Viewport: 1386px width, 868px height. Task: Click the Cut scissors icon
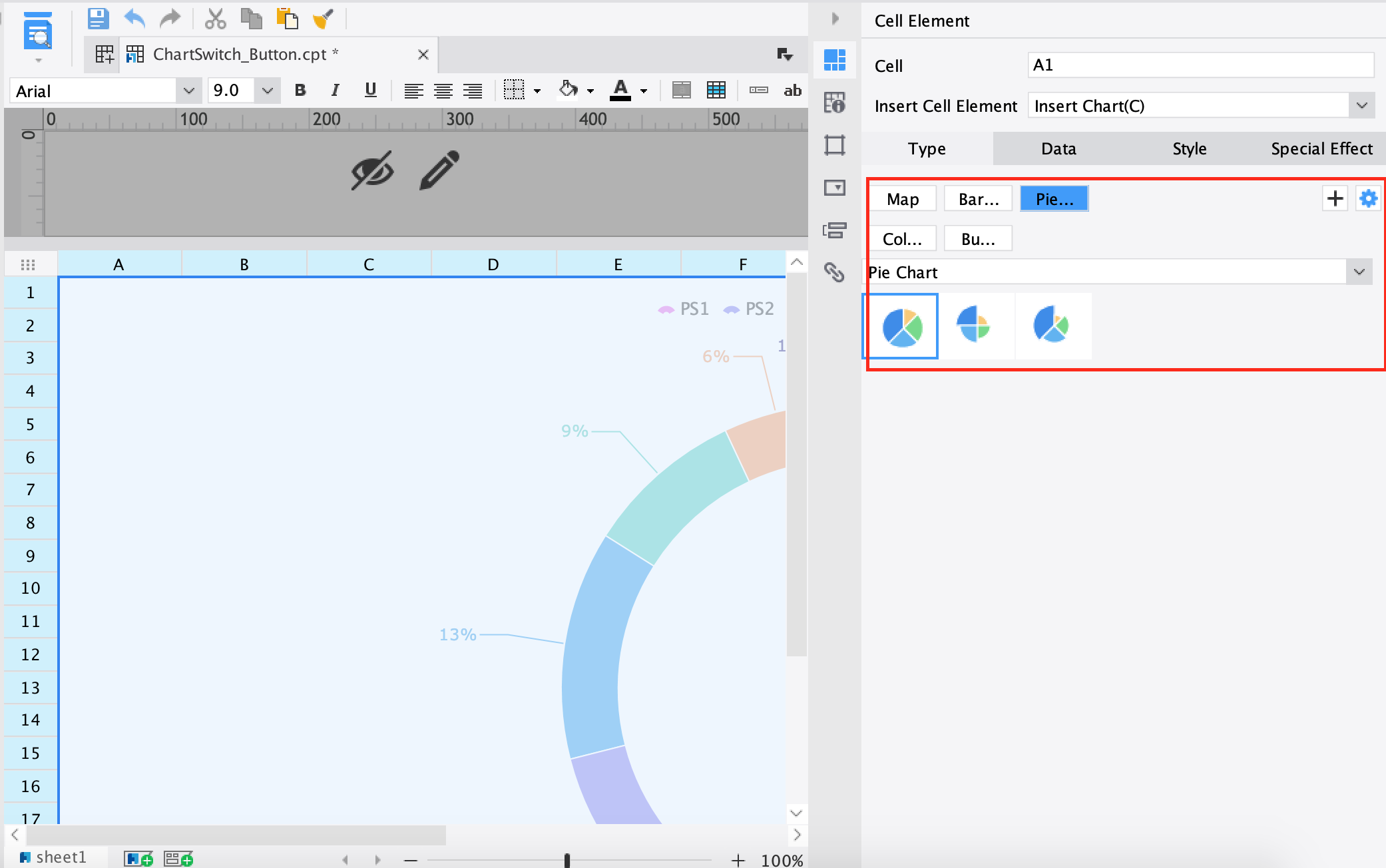click(215, 19)
